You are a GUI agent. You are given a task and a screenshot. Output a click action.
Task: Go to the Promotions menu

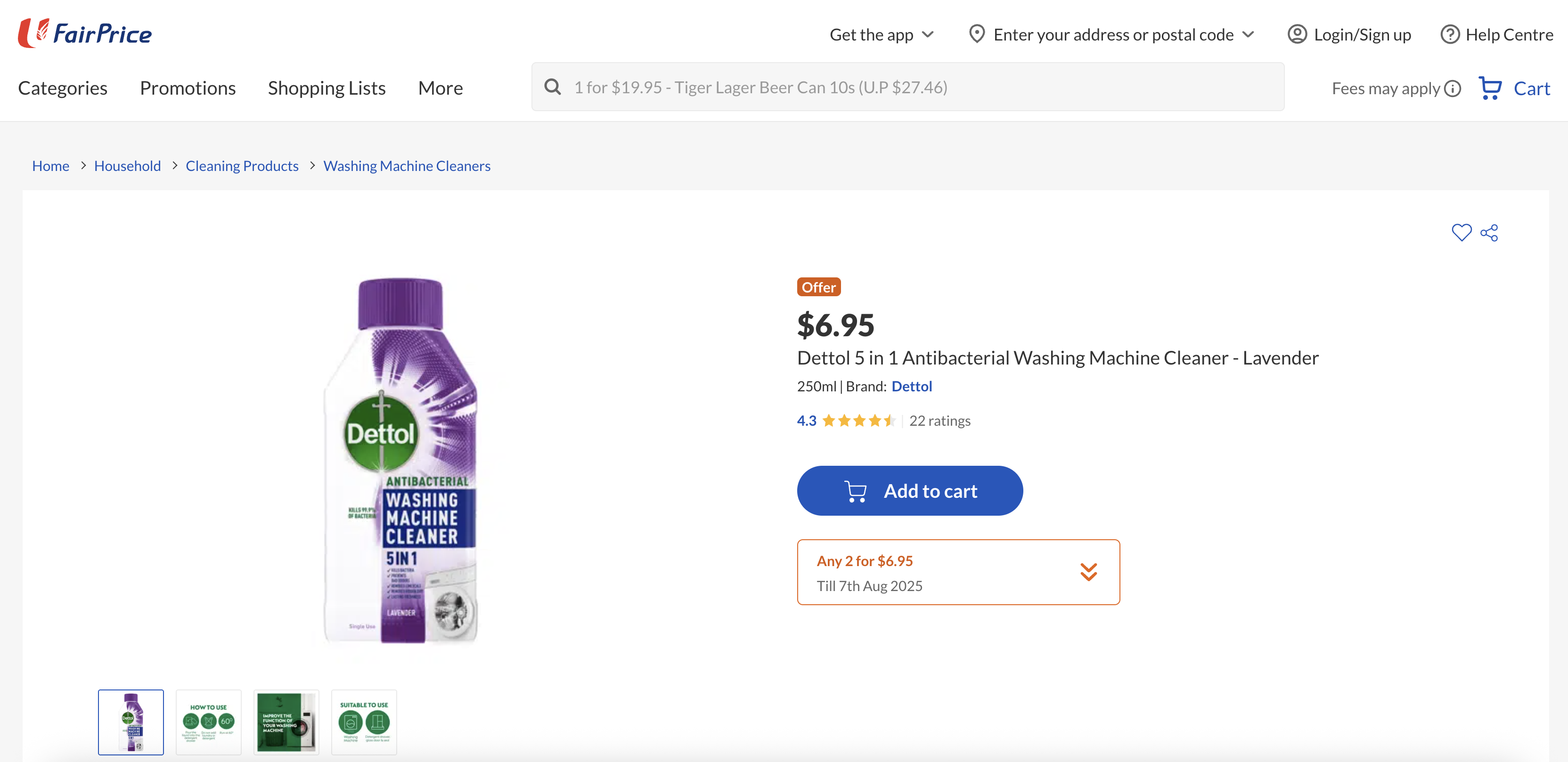coord(188,88)
